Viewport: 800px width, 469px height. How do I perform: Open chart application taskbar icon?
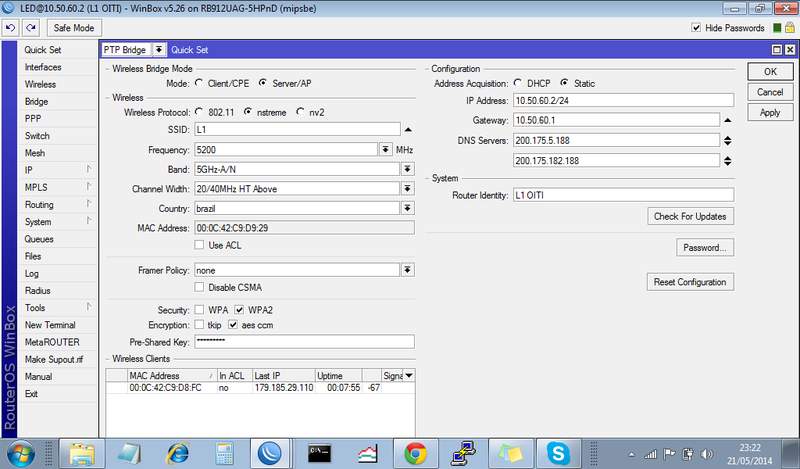(367, 454)
